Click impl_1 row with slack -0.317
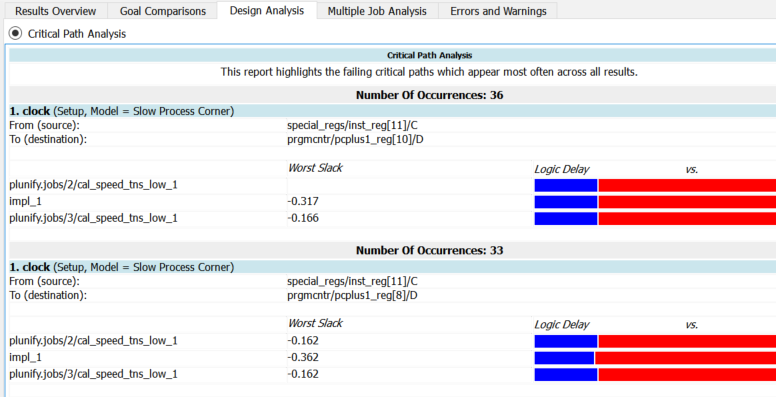Viewport: 776px width, 397px height. click(x=392, y=201)
